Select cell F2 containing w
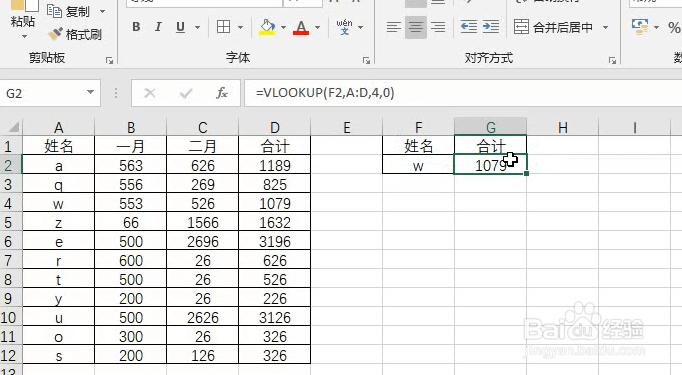 418,164
